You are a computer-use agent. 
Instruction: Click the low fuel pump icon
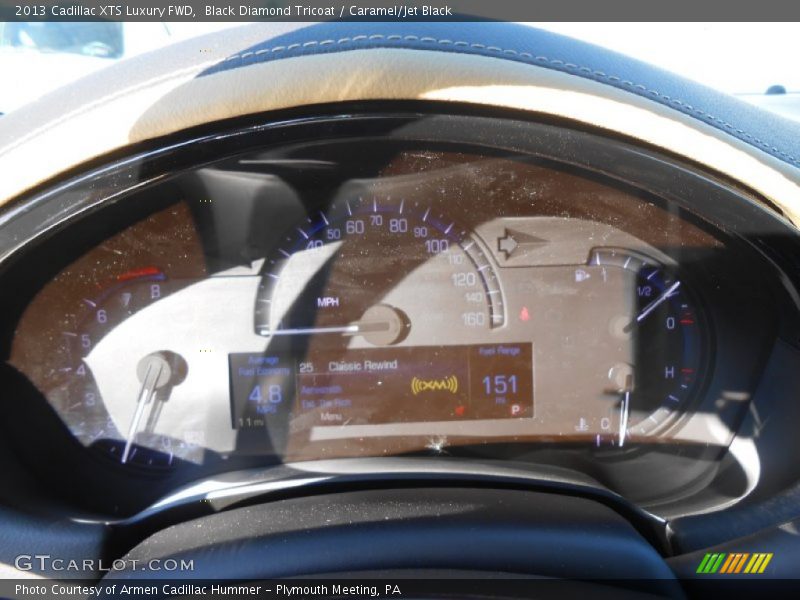[x=581, y=274]
